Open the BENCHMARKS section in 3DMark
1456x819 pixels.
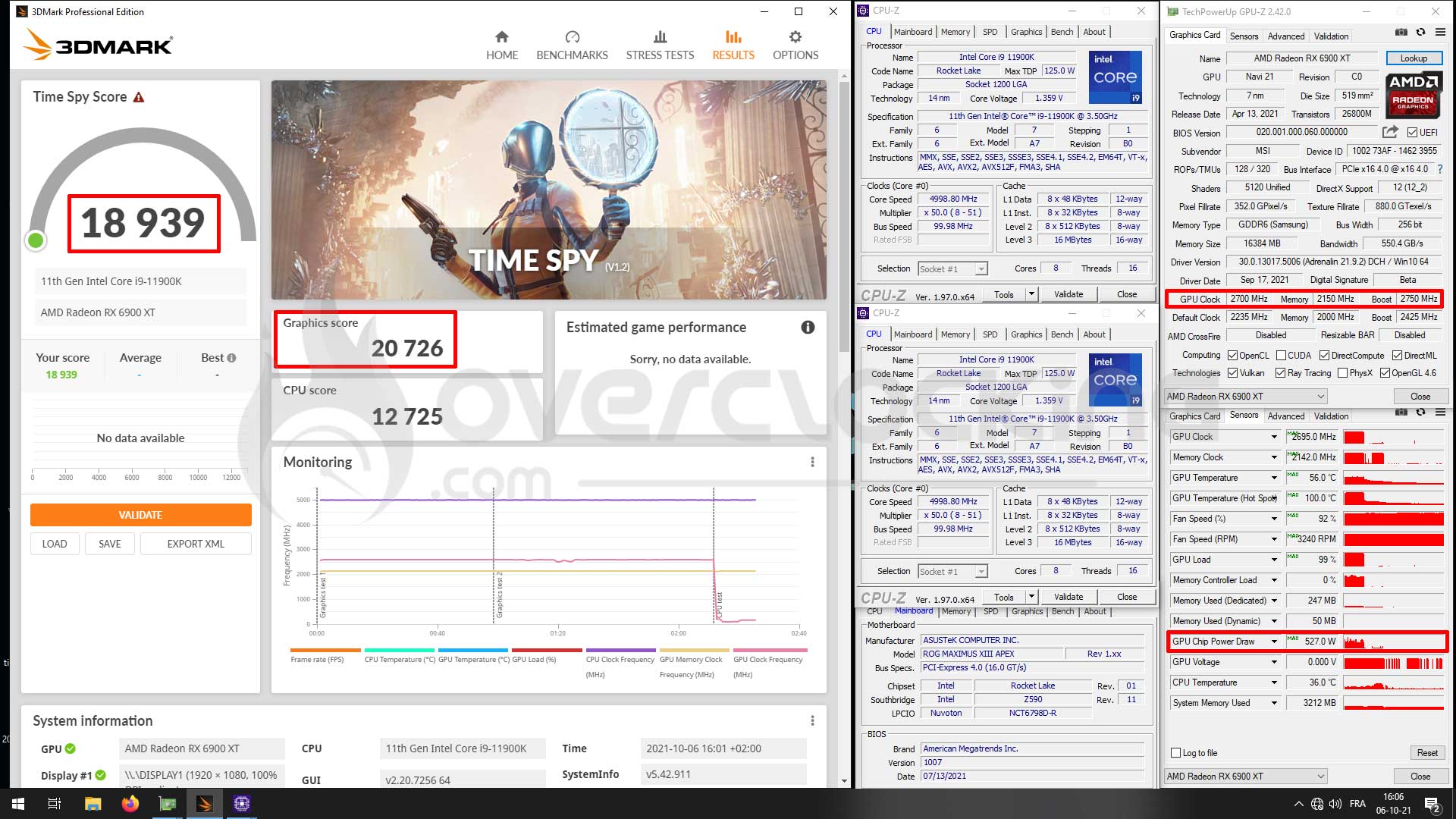point(572,45)
